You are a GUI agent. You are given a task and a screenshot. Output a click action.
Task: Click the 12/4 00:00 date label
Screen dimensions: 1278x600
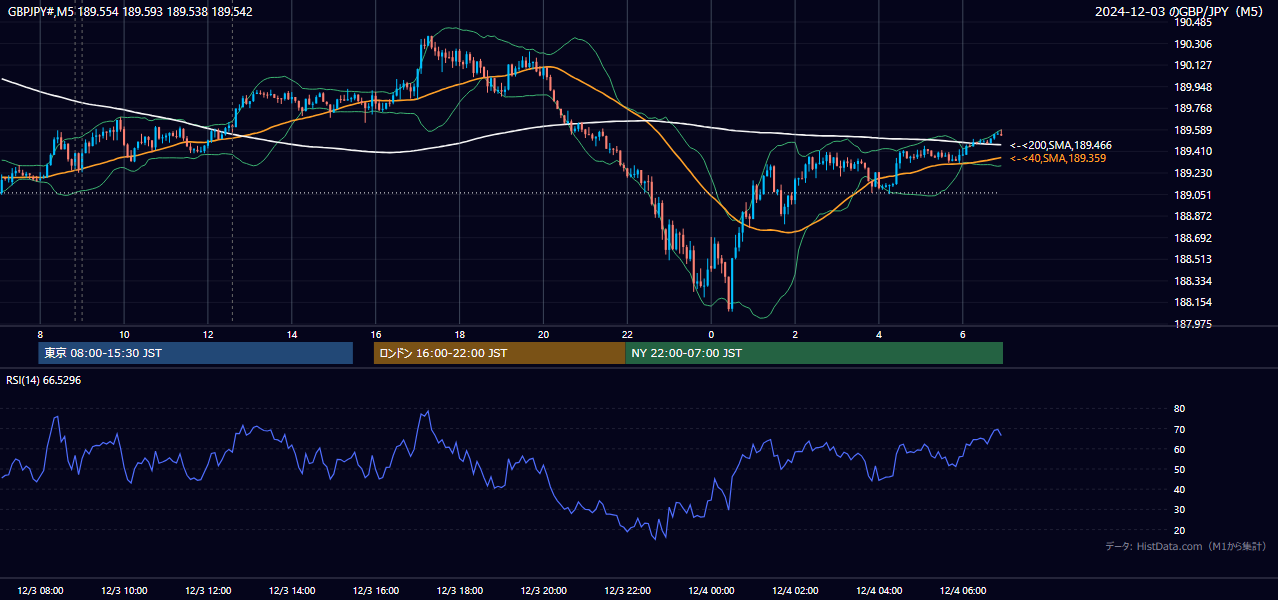click(712, 591)
